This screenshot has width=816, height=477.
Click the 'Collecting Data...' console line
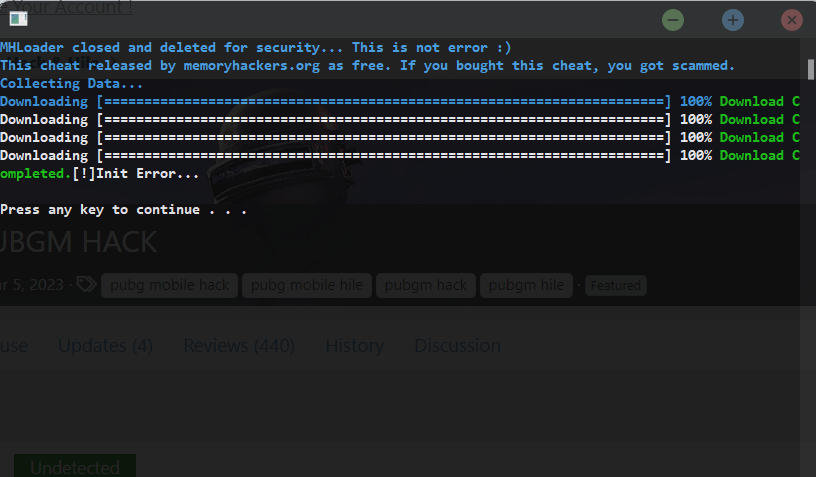click(71, 83)
